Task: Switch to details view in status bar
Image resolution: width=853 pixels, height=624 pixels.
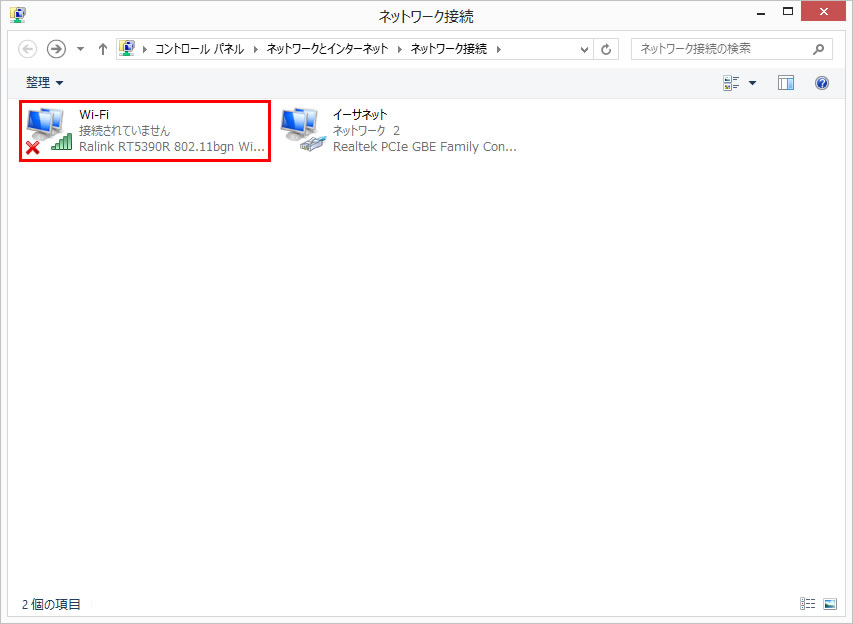Action: 807,603
